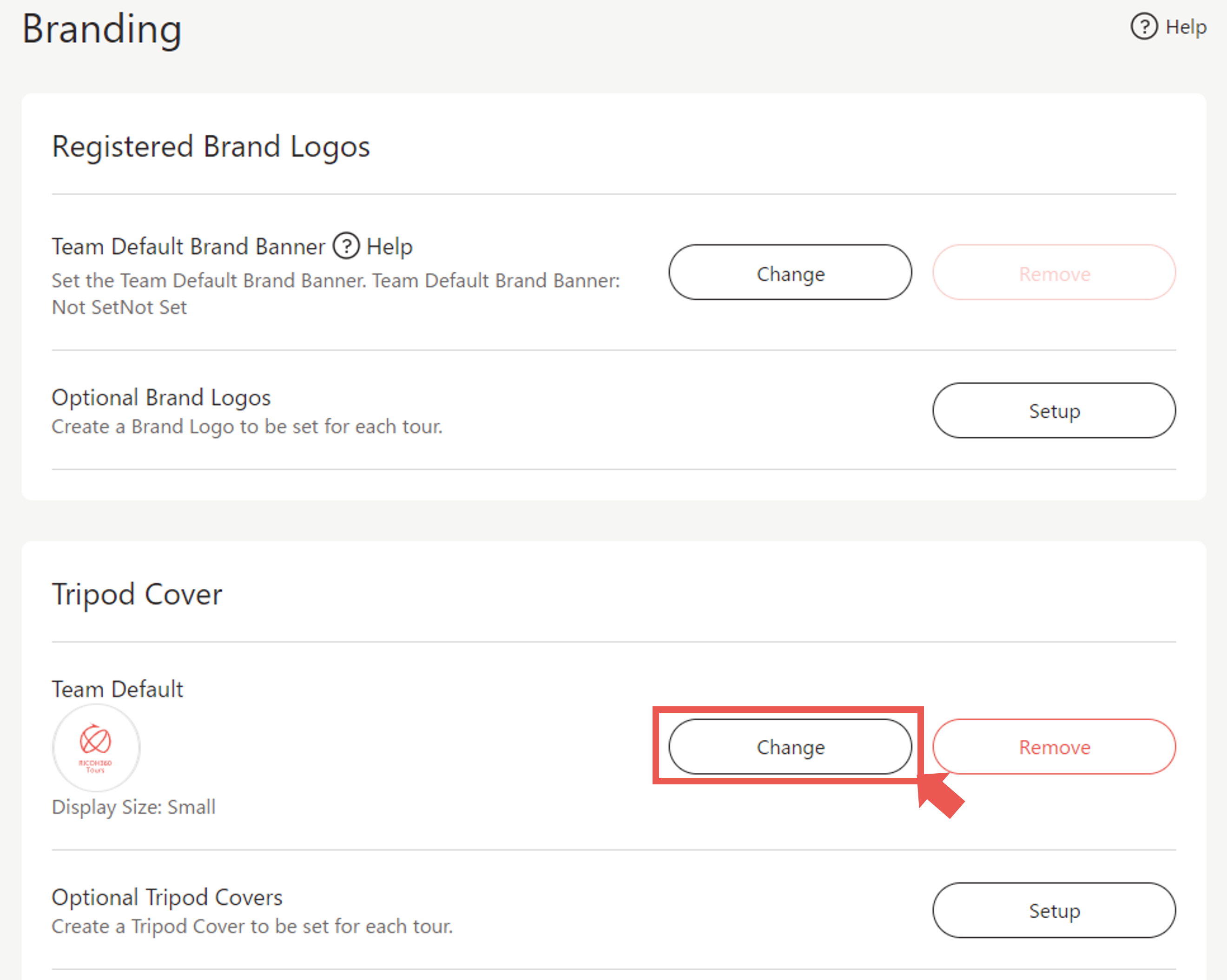Open Setup for Optional Tripod Covers
Viewport: 1227px width, 980px height.
1054,910
